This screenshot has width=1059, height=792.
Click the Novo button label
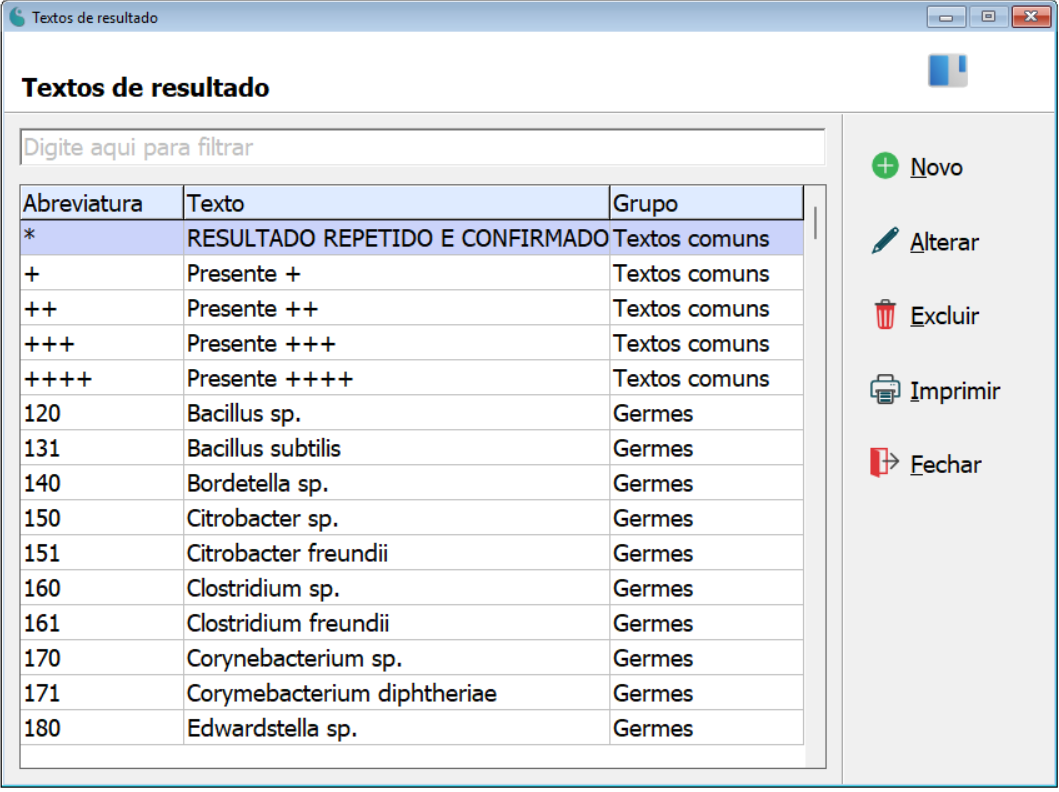click(936, 167)
